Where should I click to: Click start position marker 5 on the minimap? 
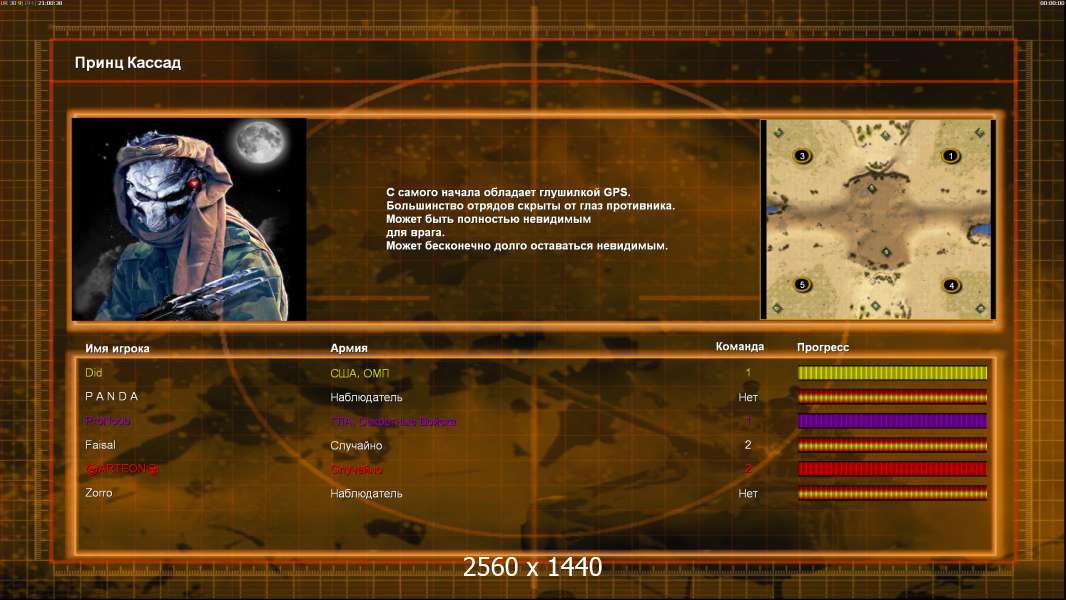click(802, 285)
